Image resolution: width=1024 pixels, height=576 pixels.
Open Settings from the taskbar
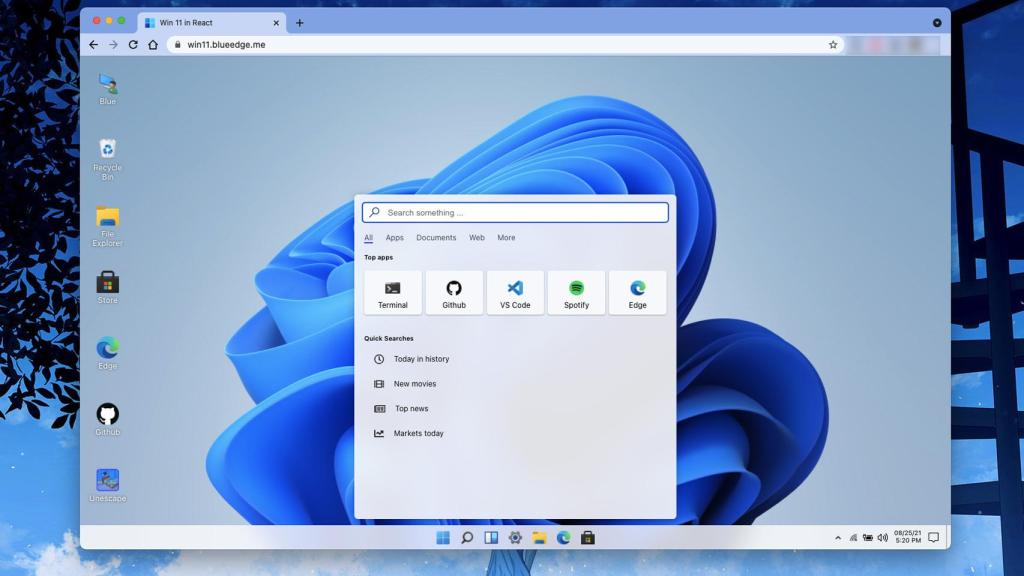515,537
